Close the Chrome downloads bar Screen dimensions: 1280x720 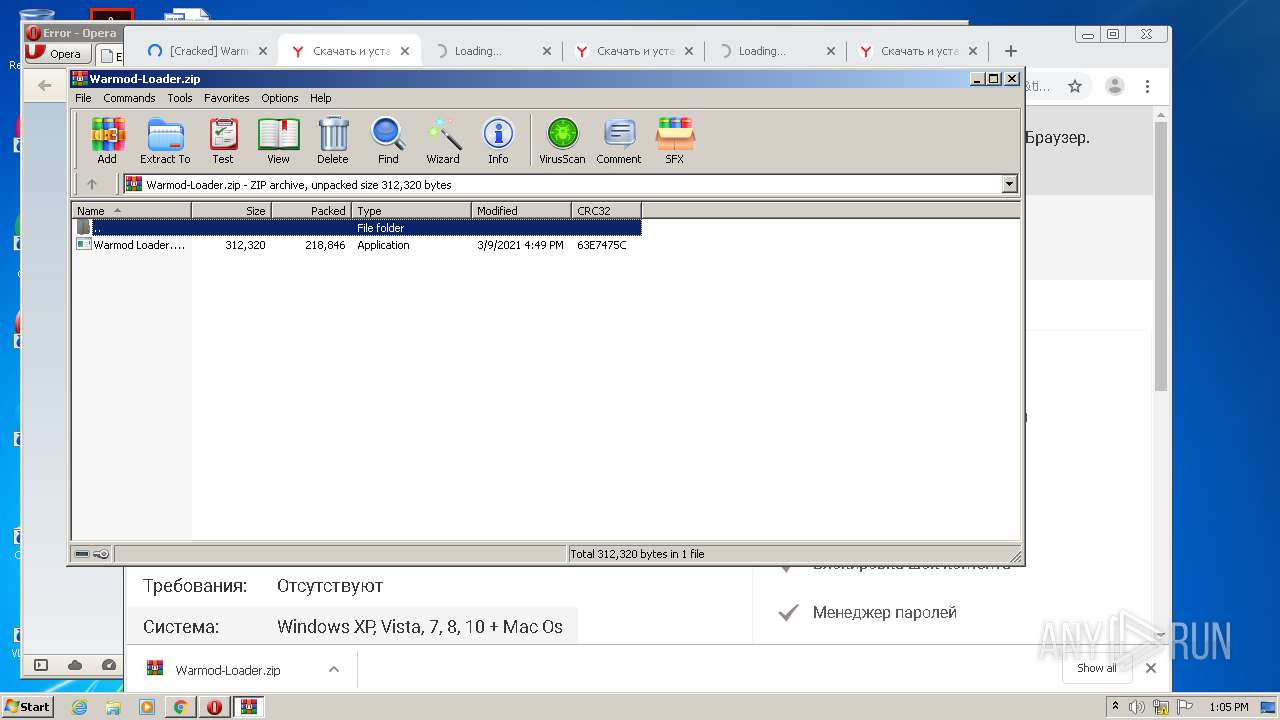tap(1151, 668)
